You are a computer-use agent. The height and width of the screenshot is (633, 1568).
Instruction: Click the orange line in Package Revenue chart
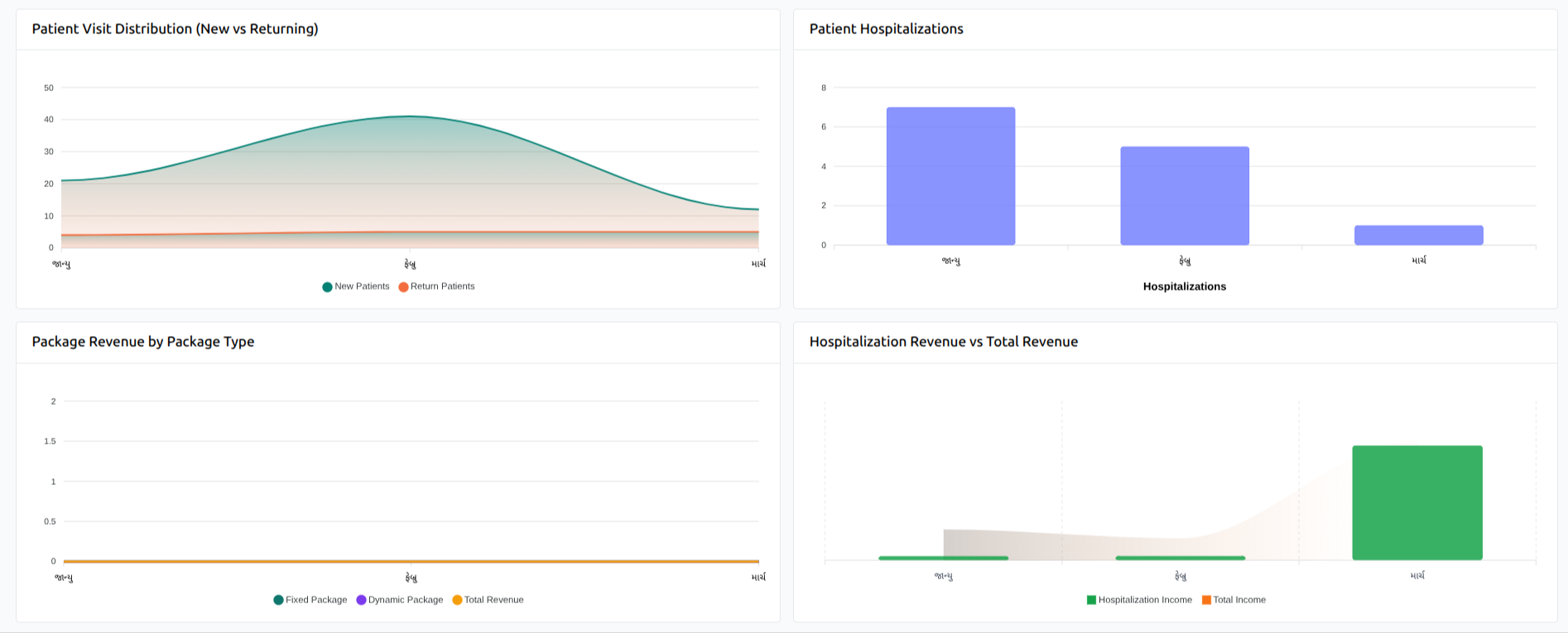click(x=248, y=561)
